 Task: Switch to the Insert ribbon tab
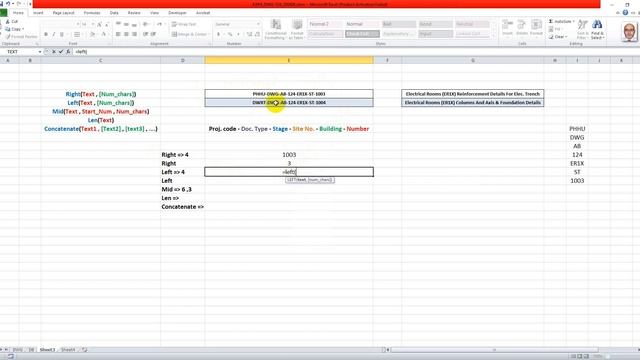(38, 13)
